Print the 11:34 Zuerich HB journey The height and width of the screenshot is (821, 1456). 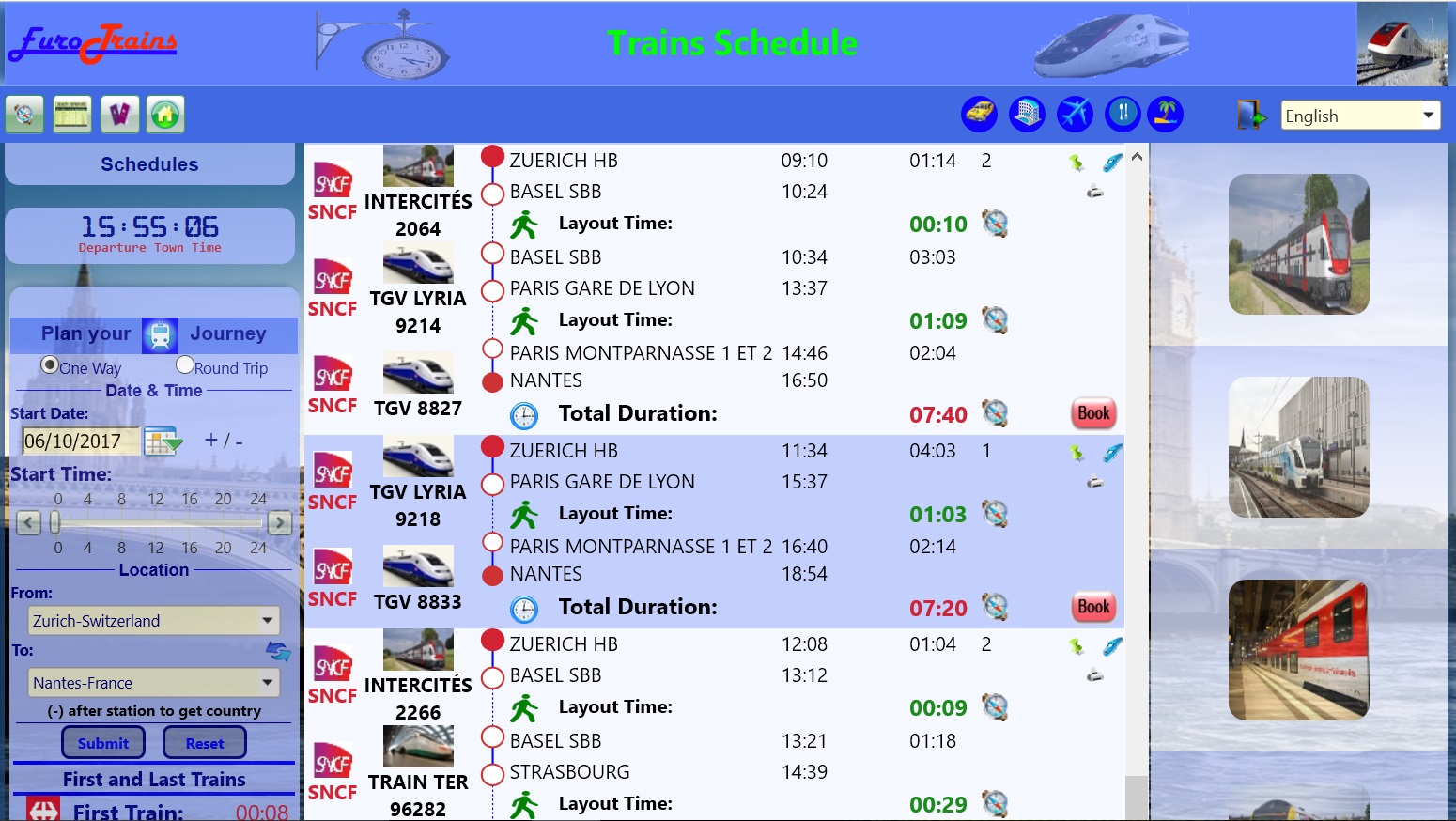tap(1094, 483)
